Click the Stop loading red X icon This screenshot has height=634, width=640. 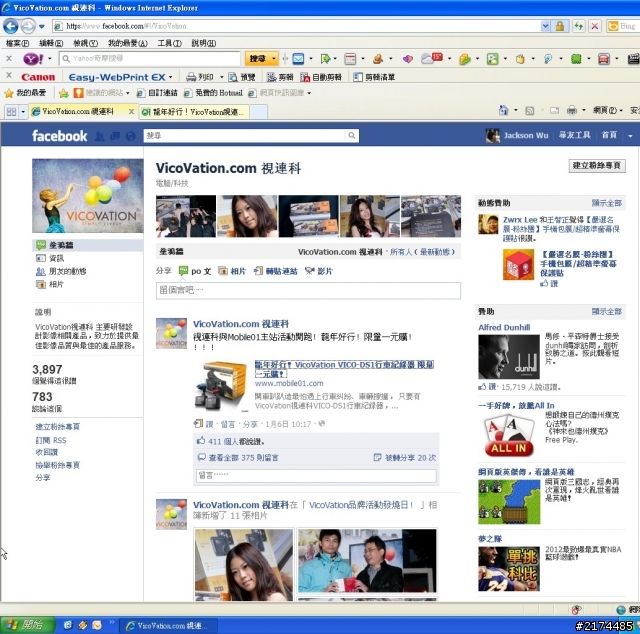[595, 27]
